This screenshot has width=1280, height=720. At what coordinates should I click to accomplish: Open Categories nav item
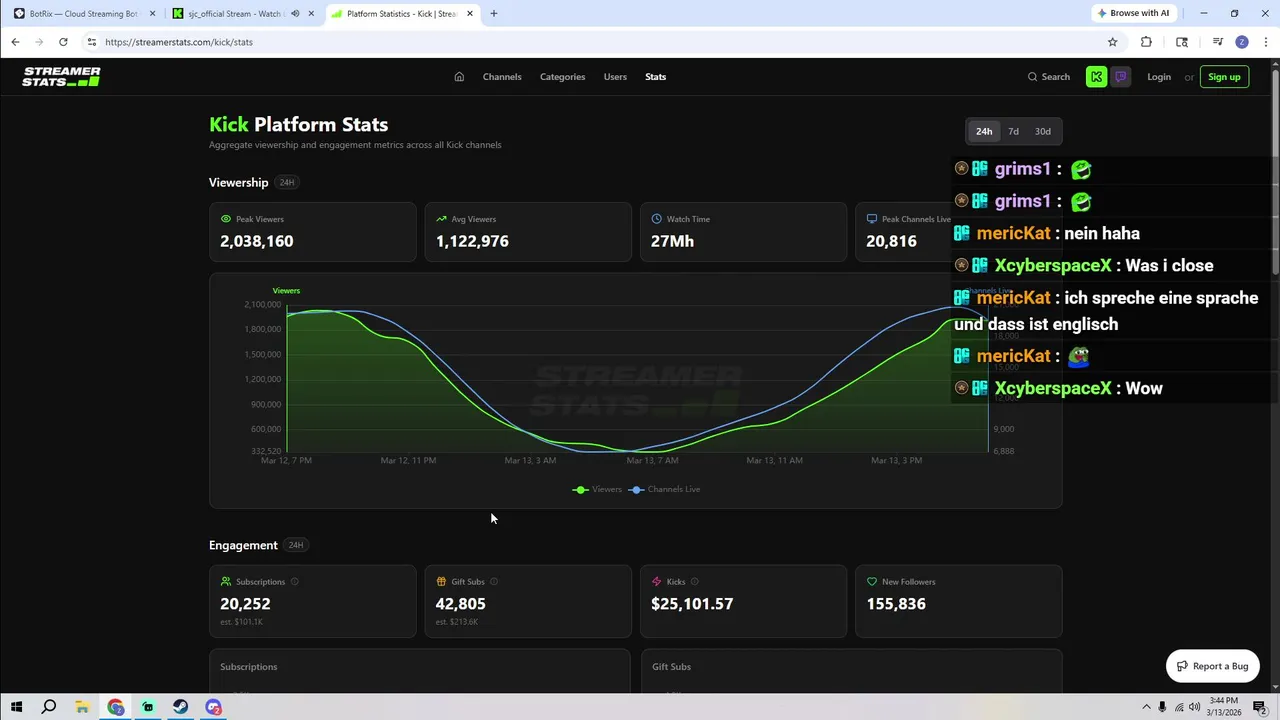tap(562, 77)
